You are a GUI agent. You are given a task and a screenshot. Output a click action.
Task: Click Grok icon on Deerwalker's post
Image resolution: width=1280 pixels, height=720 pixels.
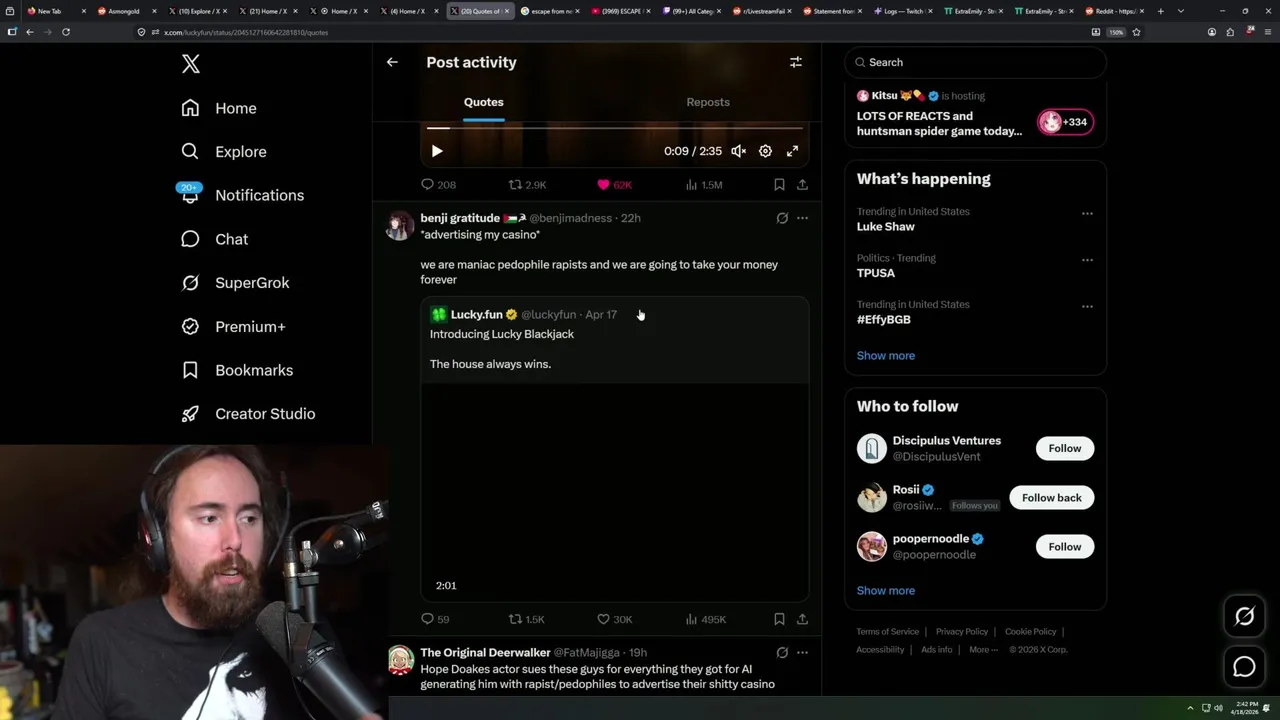pyautogui.click(x=782, y=653)
